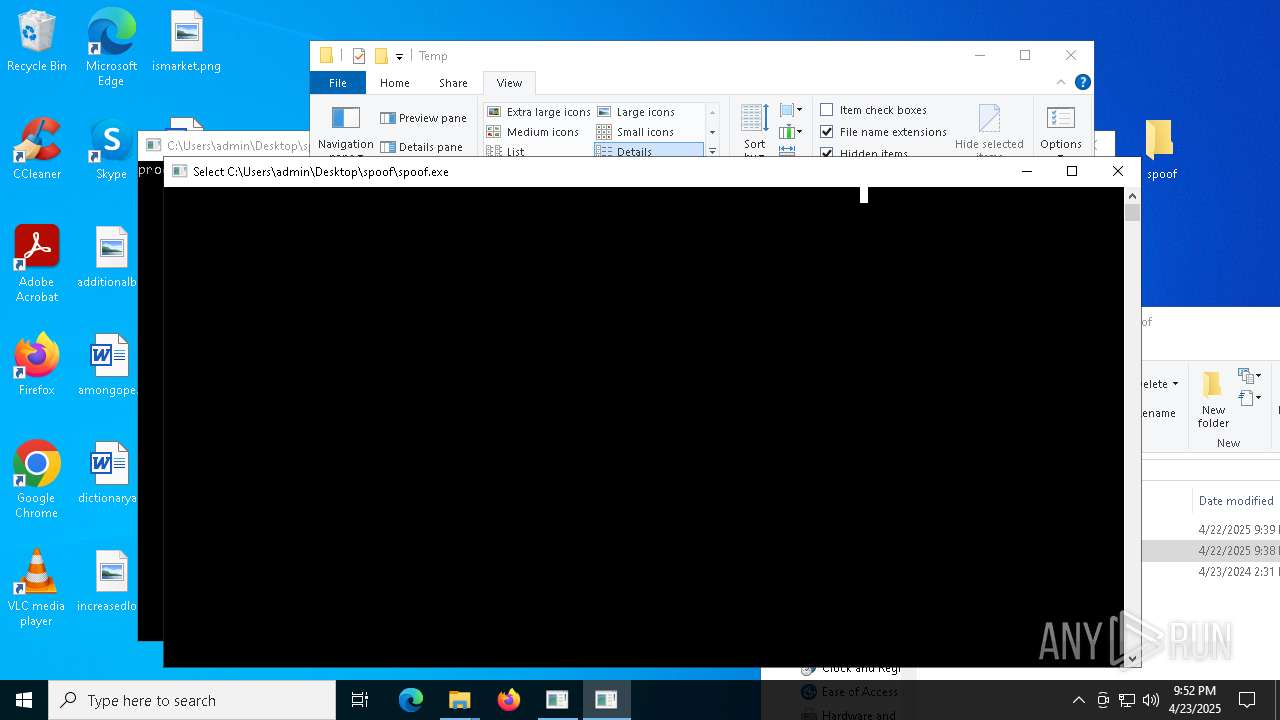Open the File tab in Temp window
The height and width of the screenshot is (720, 1280).
point(338,83)
